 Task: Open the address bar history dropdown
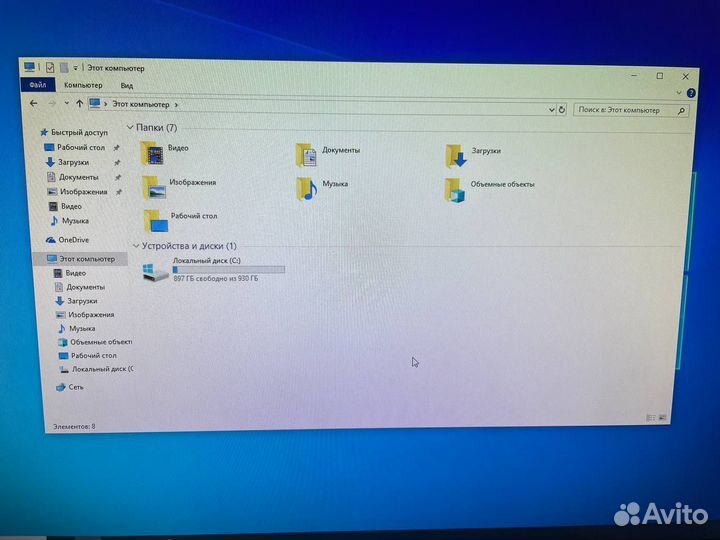551,110
